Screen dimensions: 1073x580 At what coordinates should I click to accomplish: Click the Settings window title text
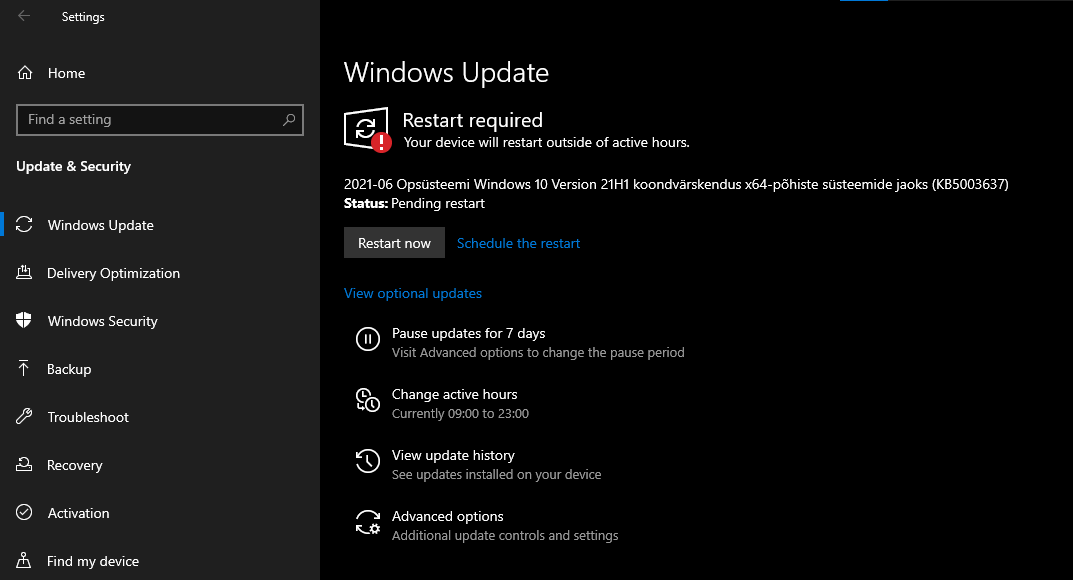pyautogui.click(x=83, y=17)
